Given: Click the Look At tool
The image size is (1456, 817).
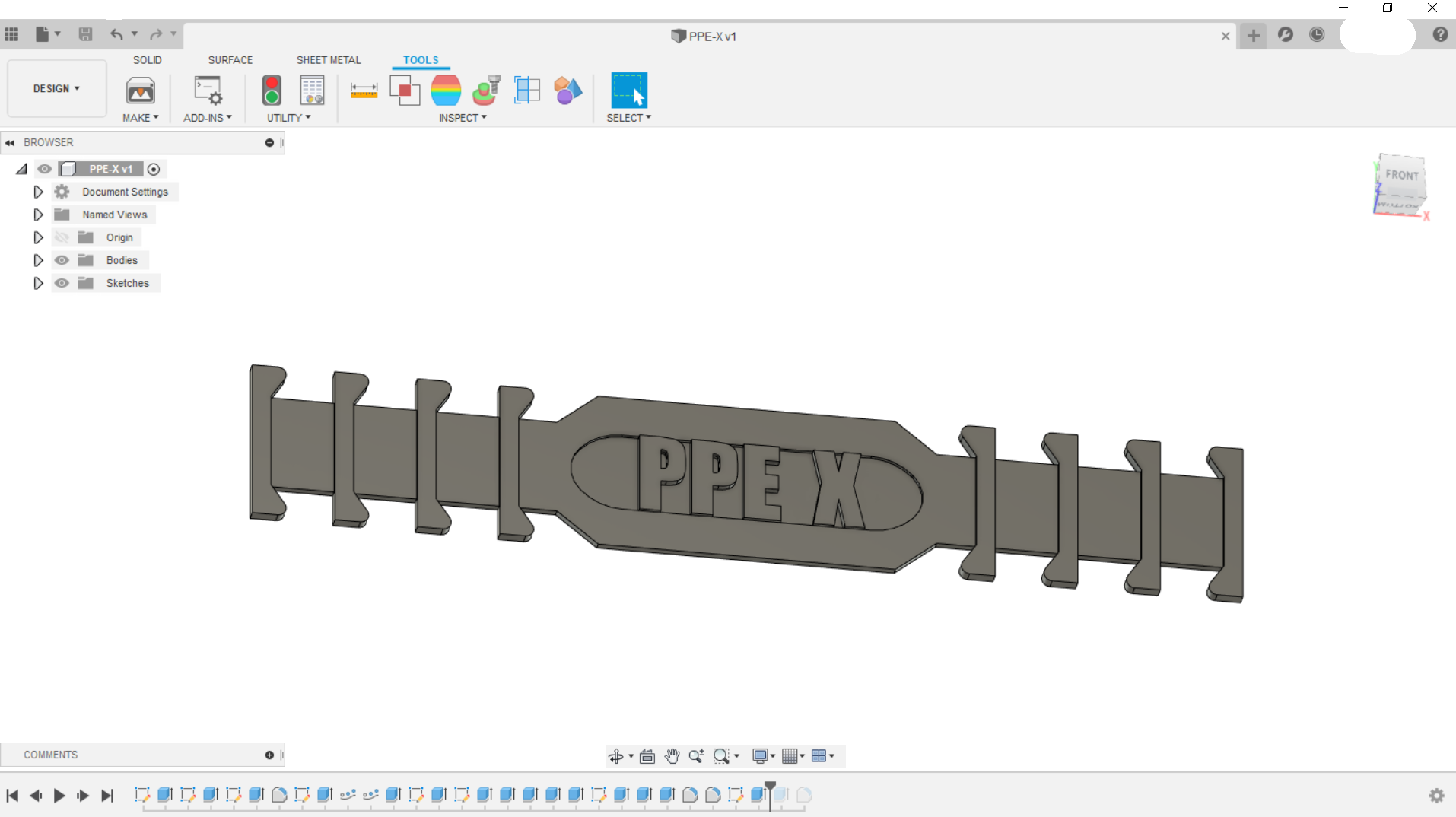Looking at the screenshot, I should (647, 756).
